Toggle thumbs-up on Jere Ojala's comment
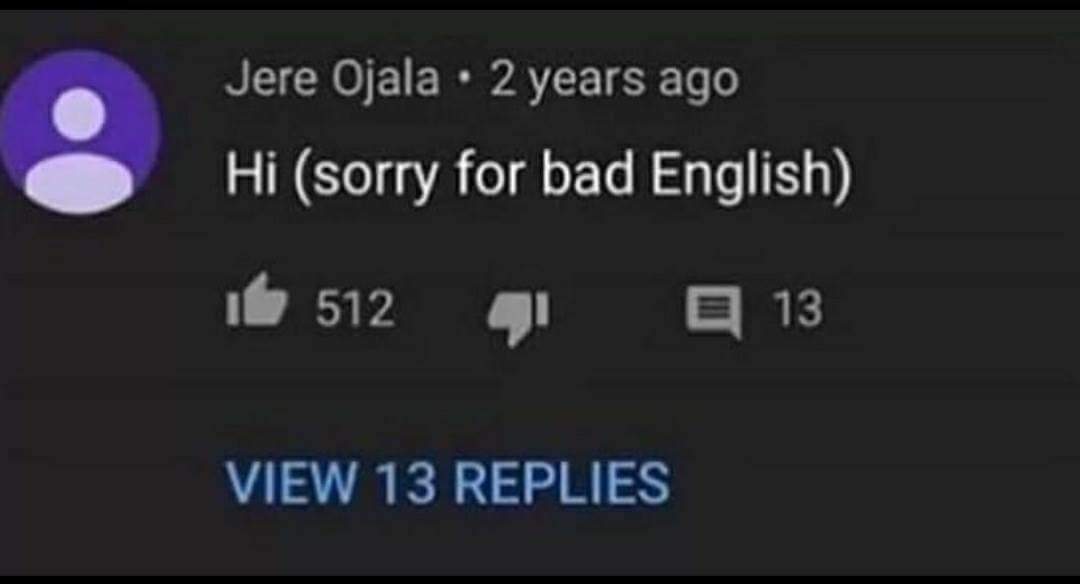Viewport: 1080px width, 584px height. [x=257, y=300]
